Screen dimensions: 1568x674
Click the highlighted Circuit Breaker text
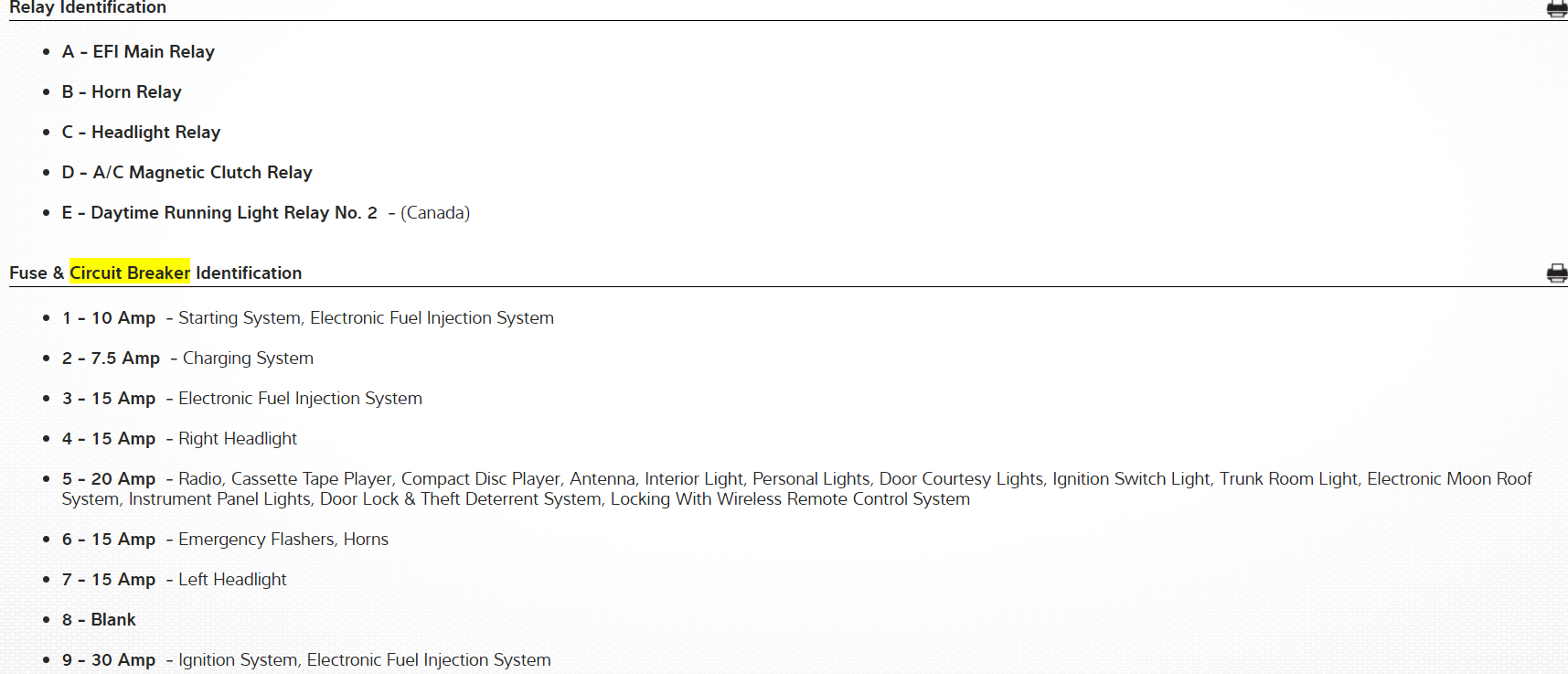[x=130, y=273]
